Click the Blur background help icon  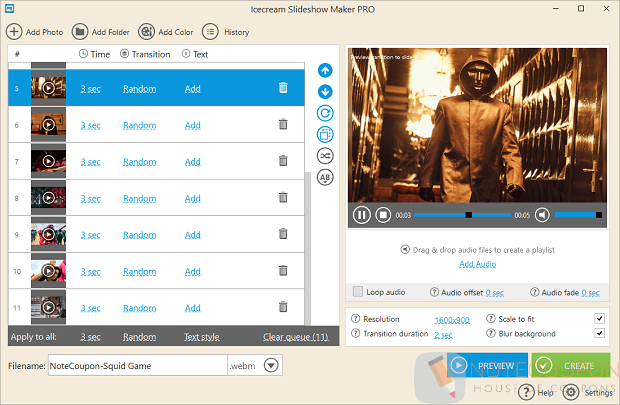(491, 333)
